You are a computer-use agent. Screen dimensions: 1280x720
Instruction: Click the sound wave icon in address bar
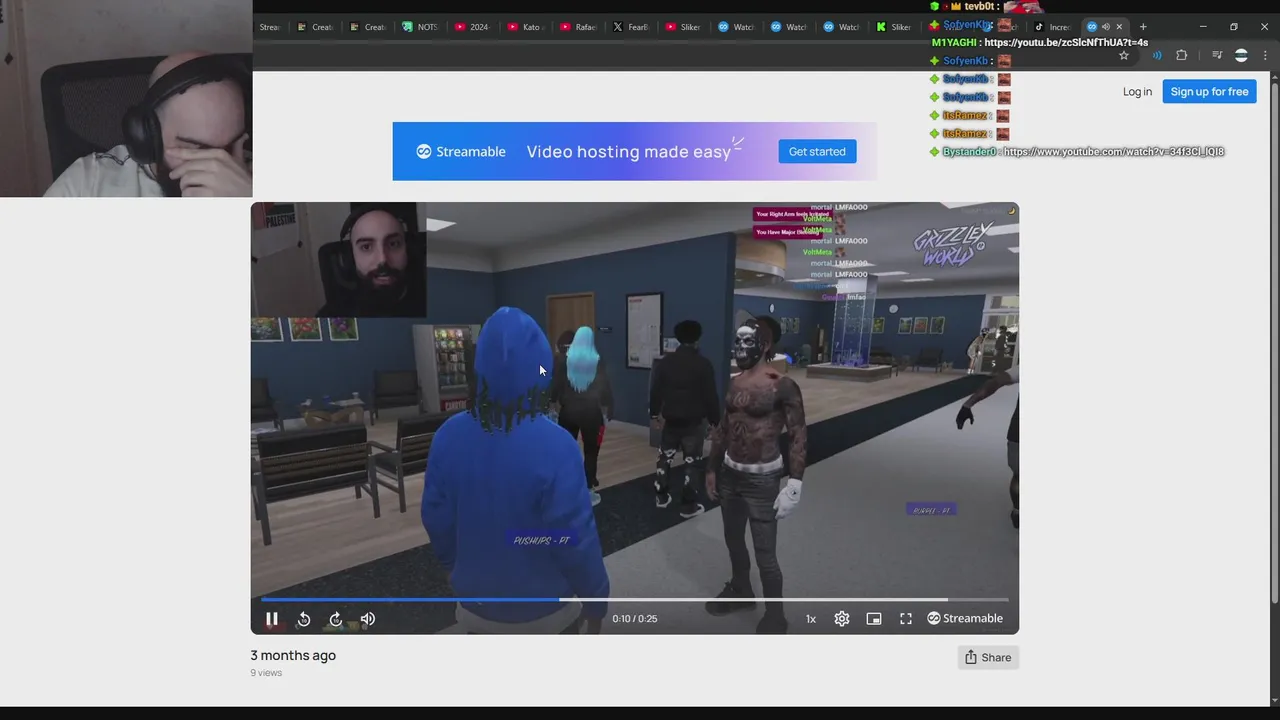coord(1157,55)
